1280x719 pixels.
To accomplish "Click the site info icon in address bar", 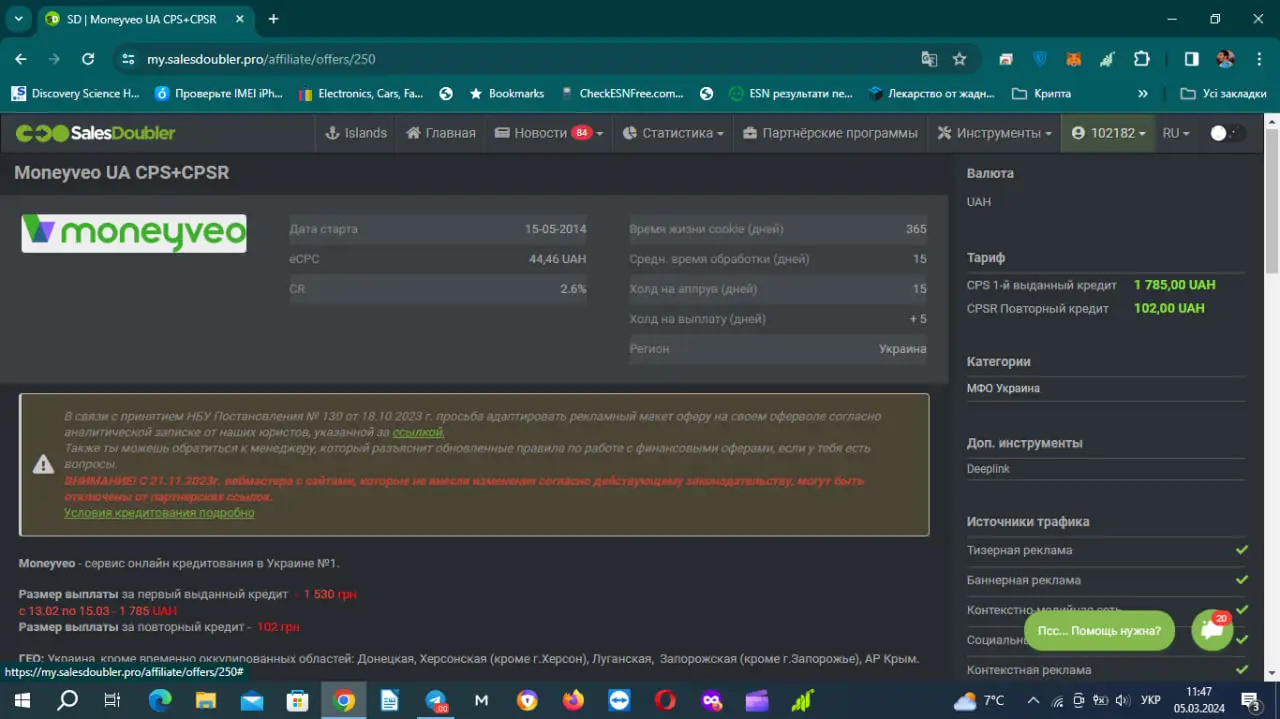I will [127, 59].
